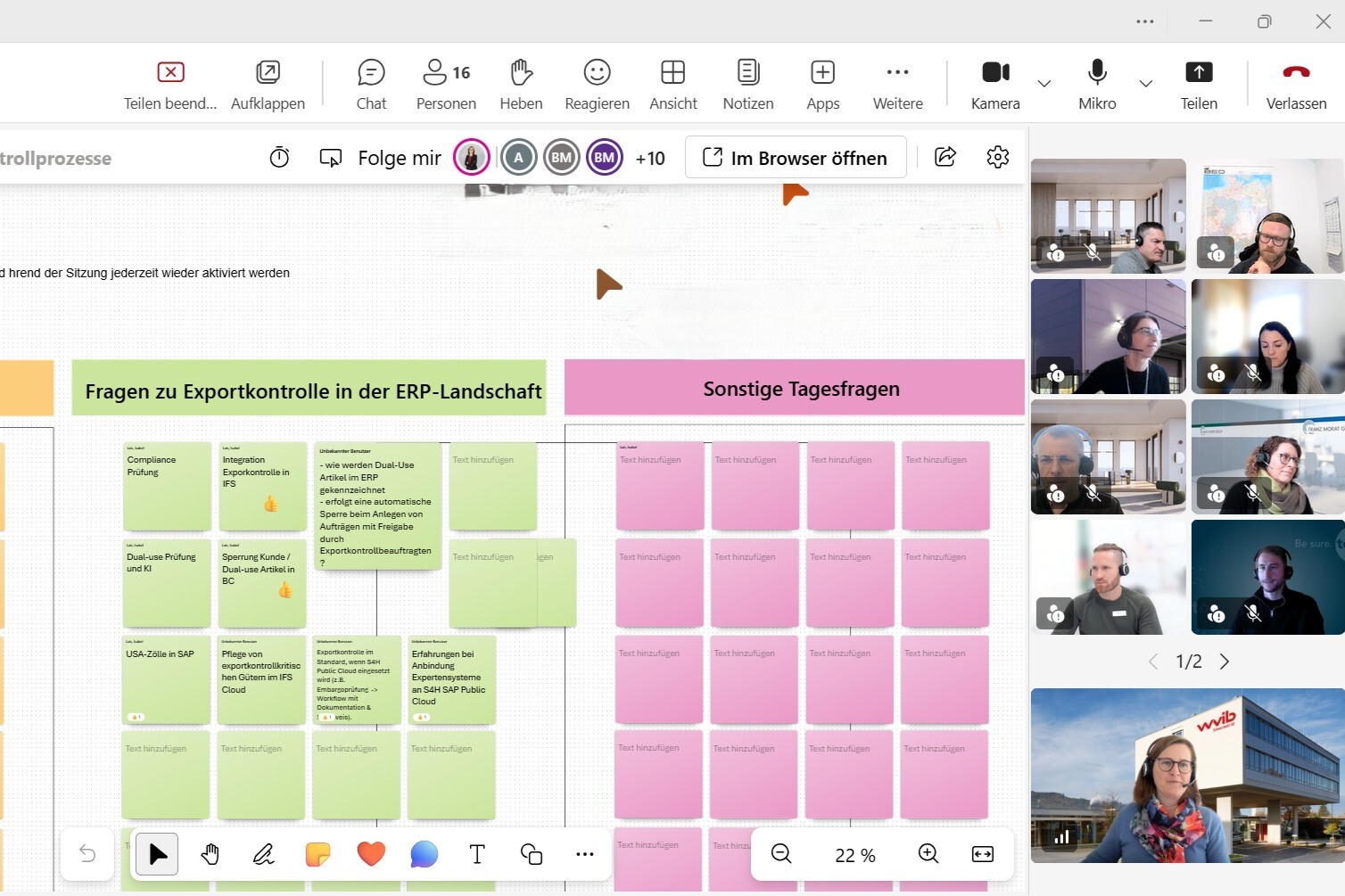Image resolution: width=1345 pixels, height=896 pixels.
Task: Open the whiteboard timer
Action: click(x=279, y=158)
